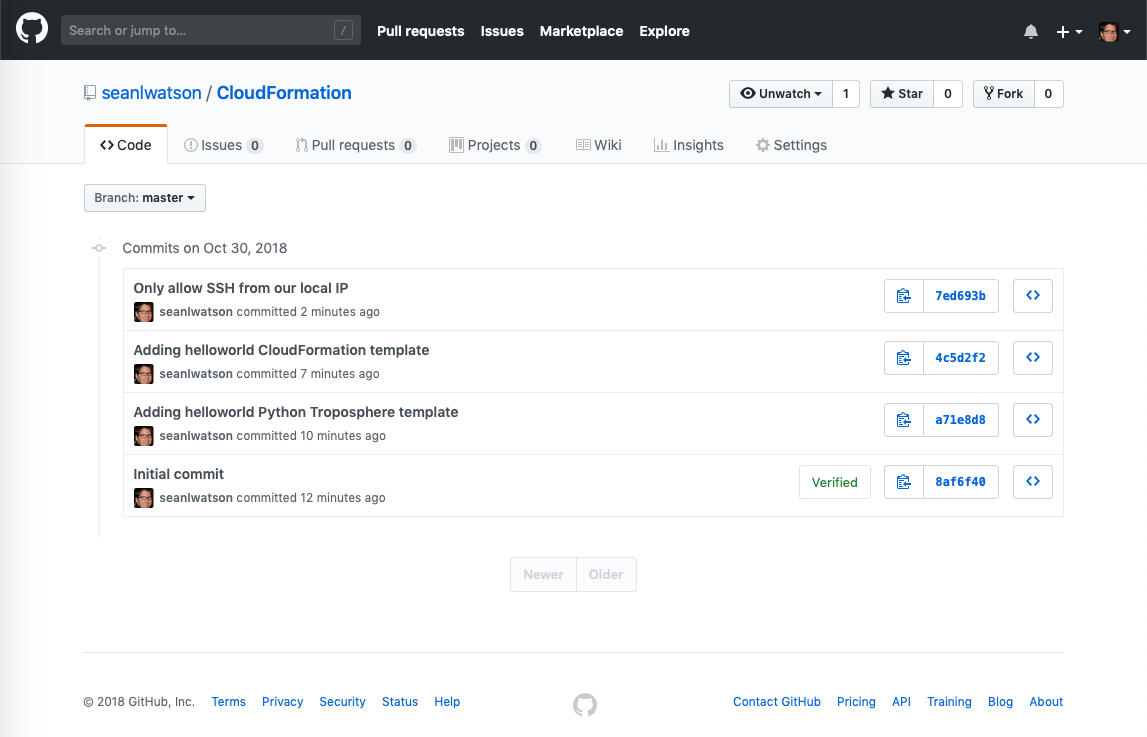Open the Security footer link
The height and width of the screenshot is (737, 1147).
(x=342, y=702)
